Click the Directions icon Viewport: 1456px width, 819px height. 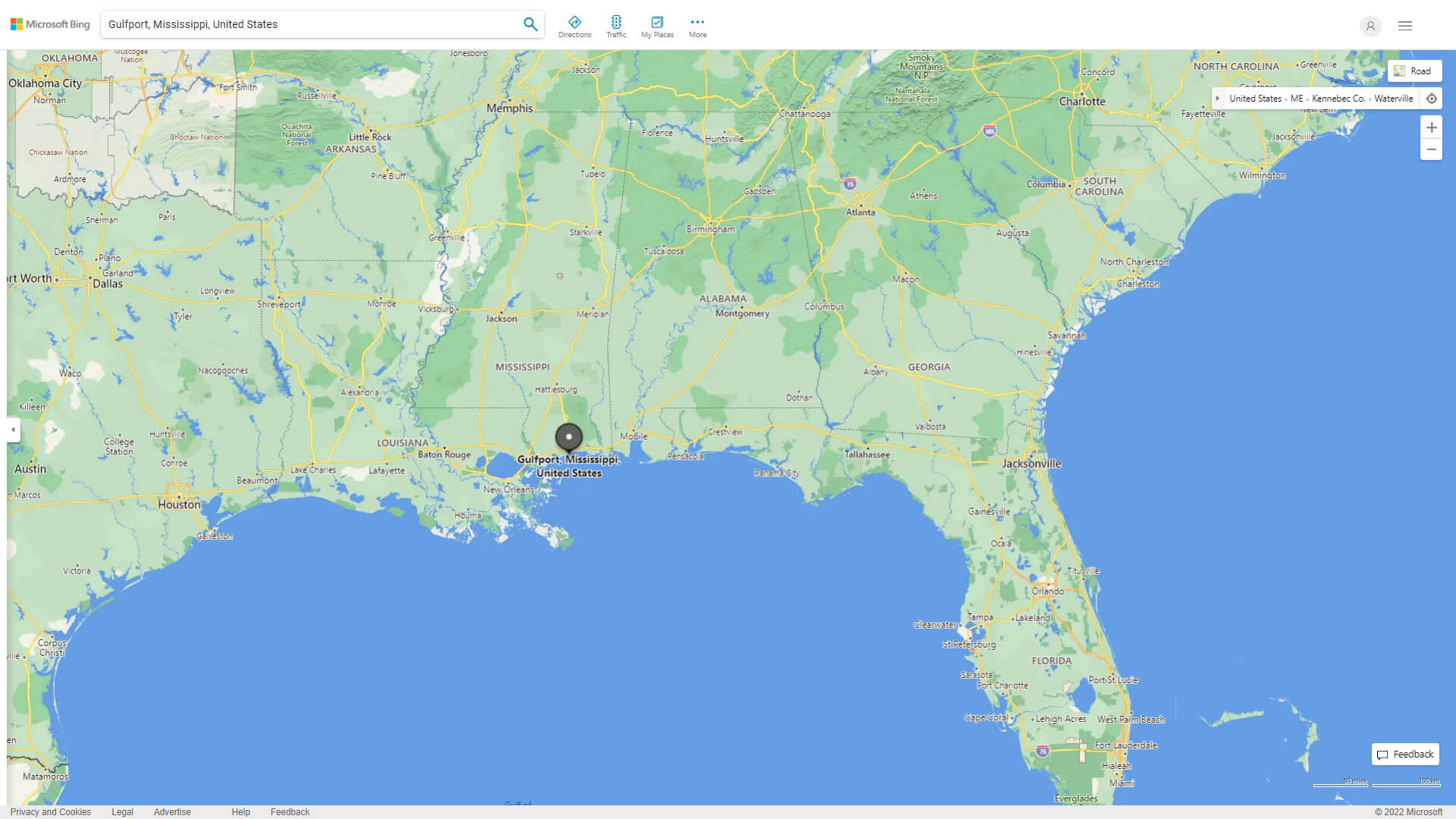[x=574, y=23]
